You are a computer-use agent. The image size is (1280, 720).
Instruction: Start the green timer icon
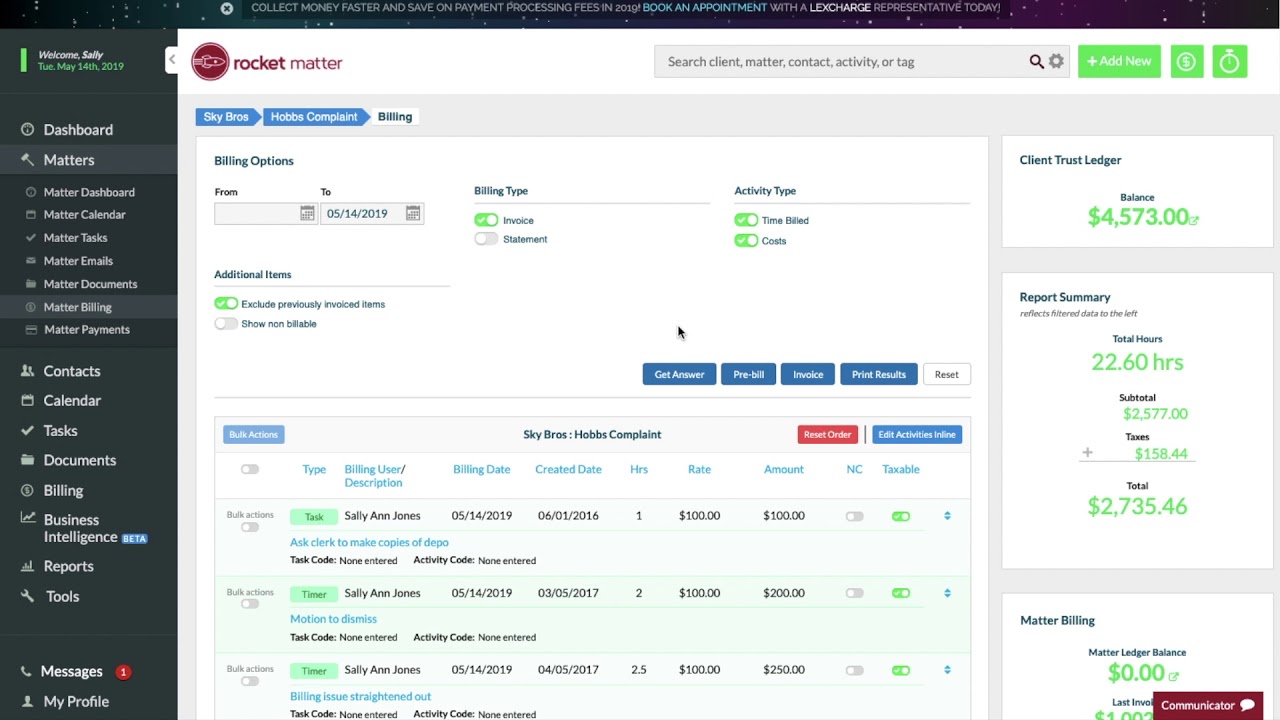point(1229,61)
